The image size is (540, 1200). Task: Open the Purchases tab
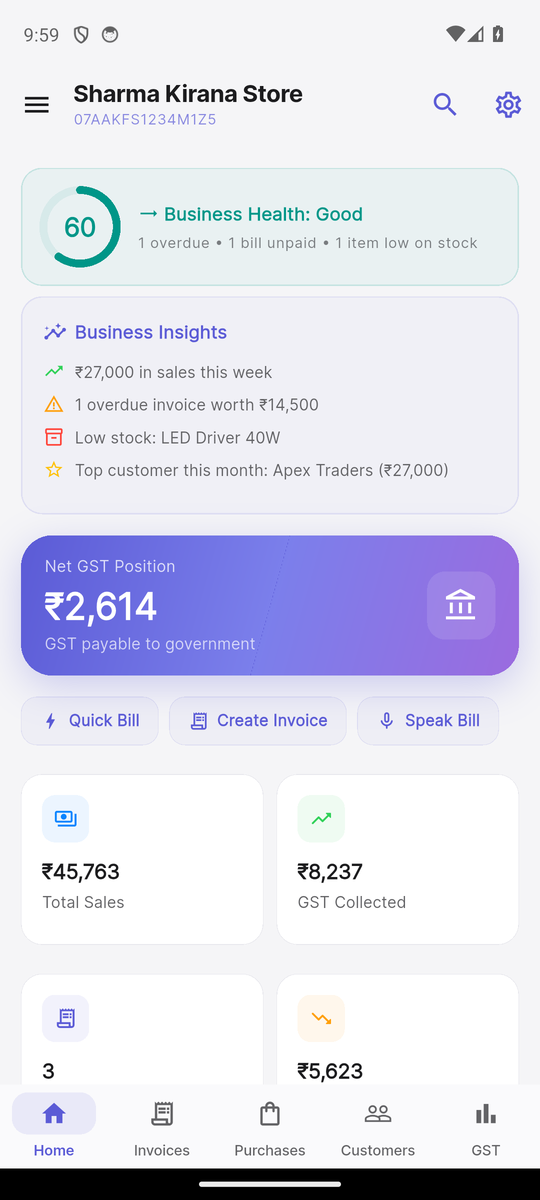(270, 1127)
